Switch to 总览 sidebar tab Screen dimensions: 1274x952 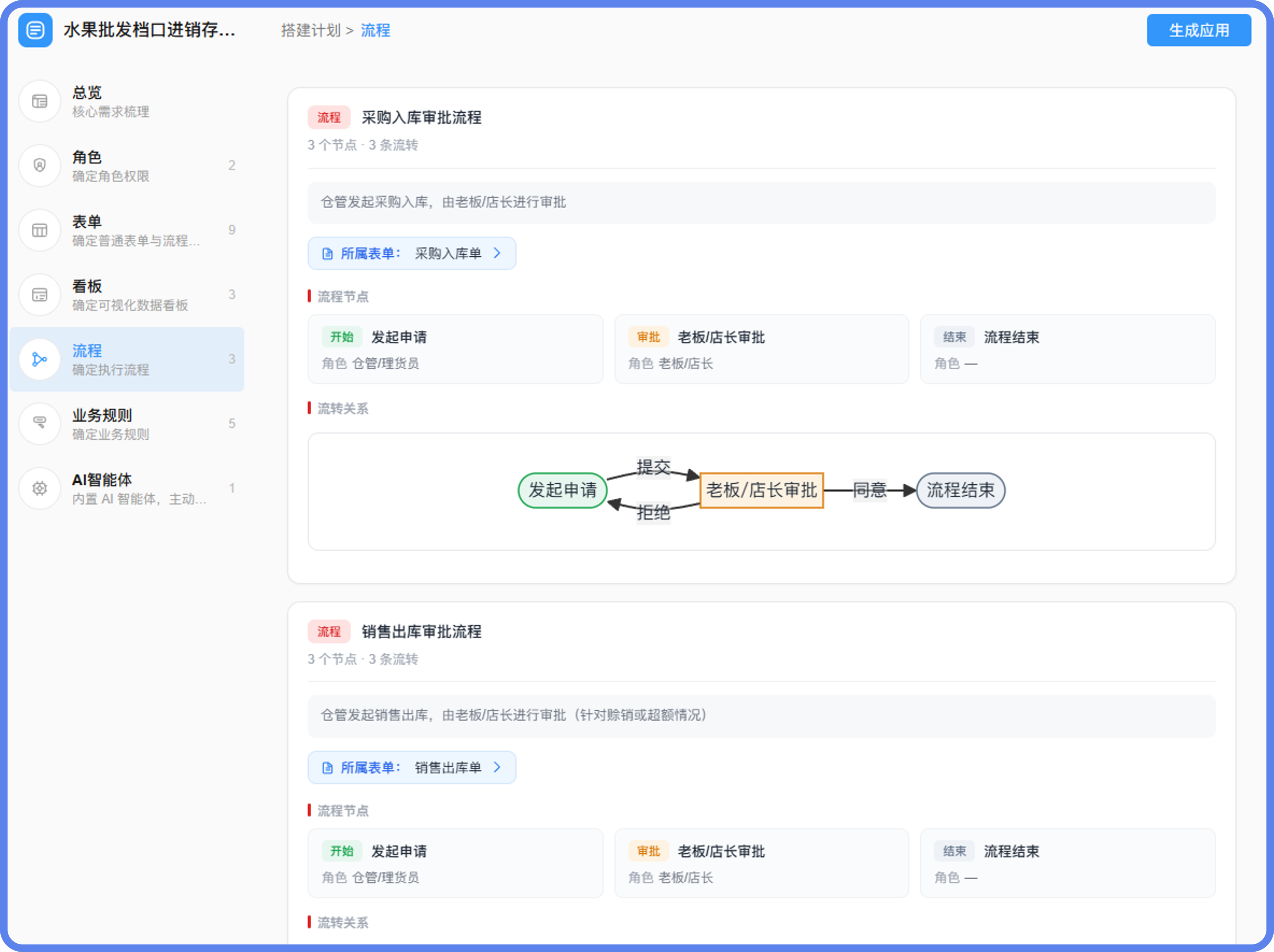click(127, 101)
